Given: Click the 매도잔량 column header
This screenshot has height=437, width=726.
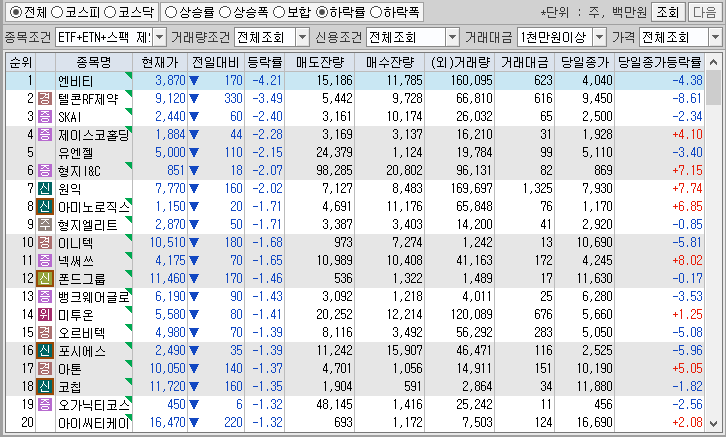Looking at the screenshot, I should point(319,62).
